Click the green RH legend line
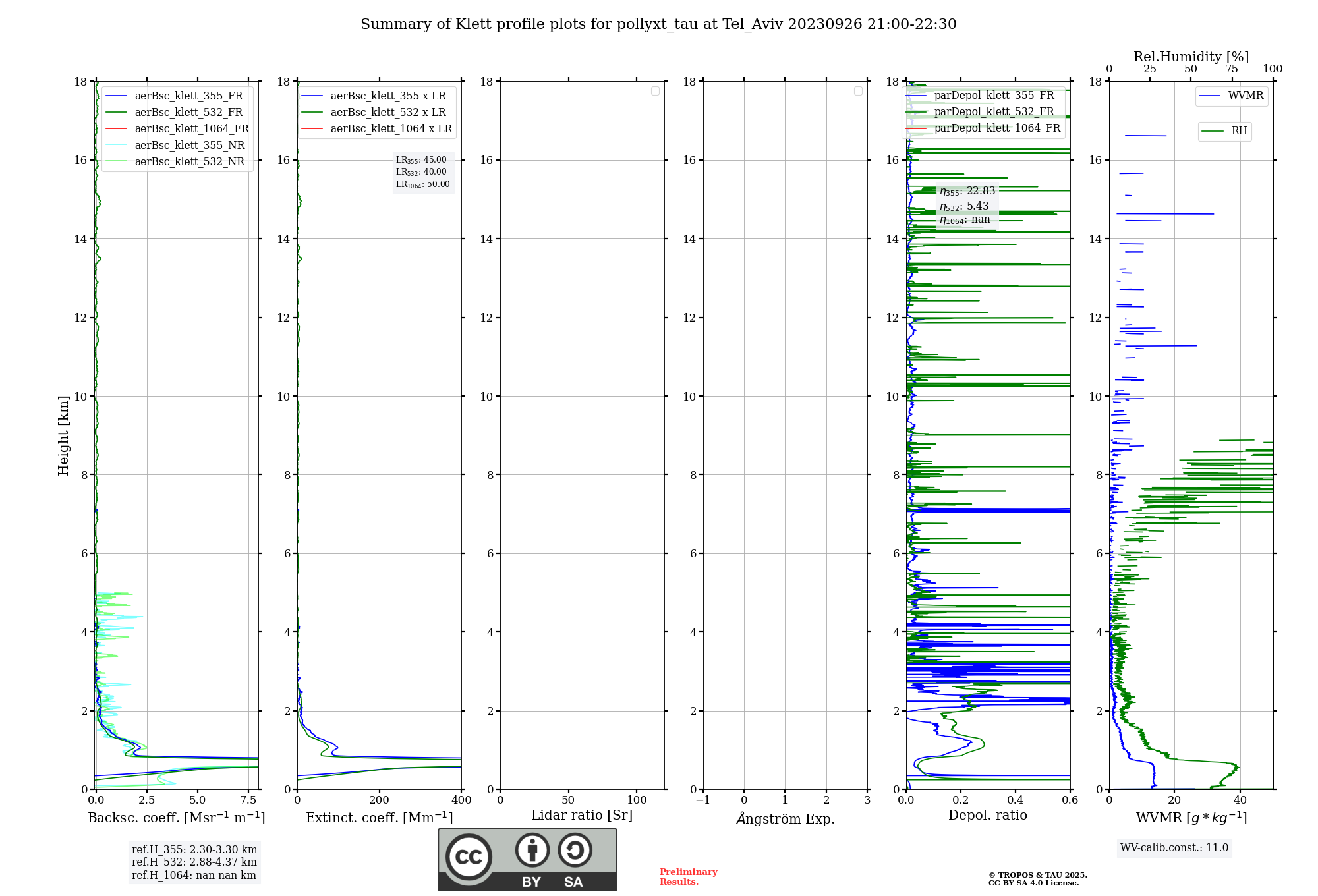This screenshot has width=1318, height=896. [x=1213, y=131]
